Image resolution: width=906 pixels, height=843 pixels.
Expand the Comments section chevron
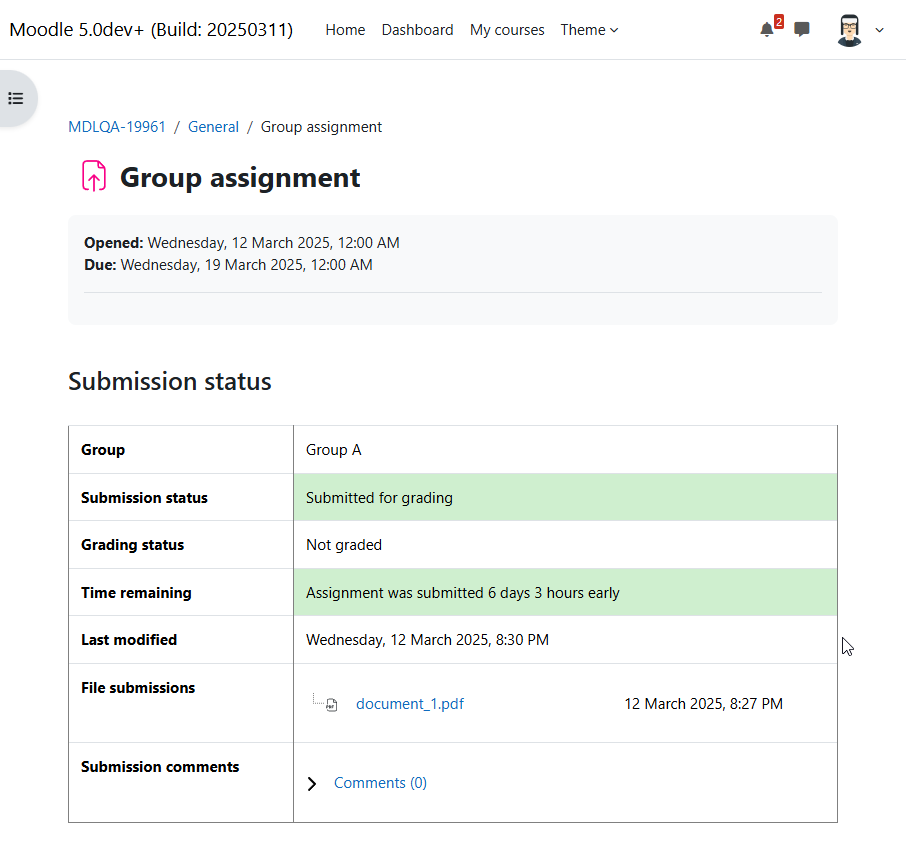[x=312, y=783]
